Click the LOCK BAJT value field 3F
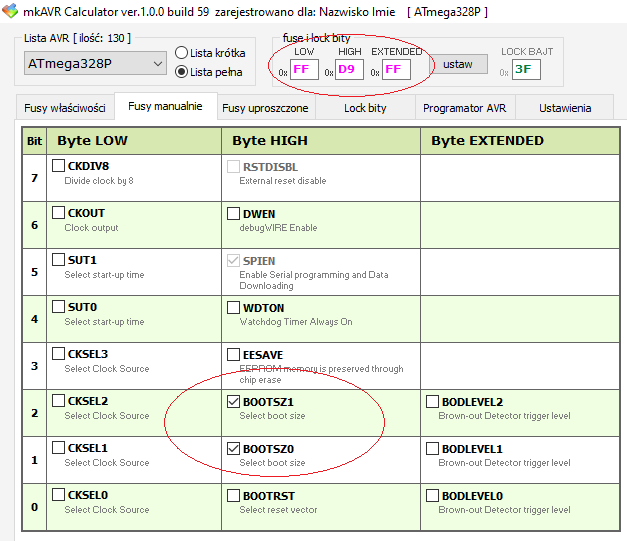Image resolution: width=627 pixels, height=541 pixels. 526,70
